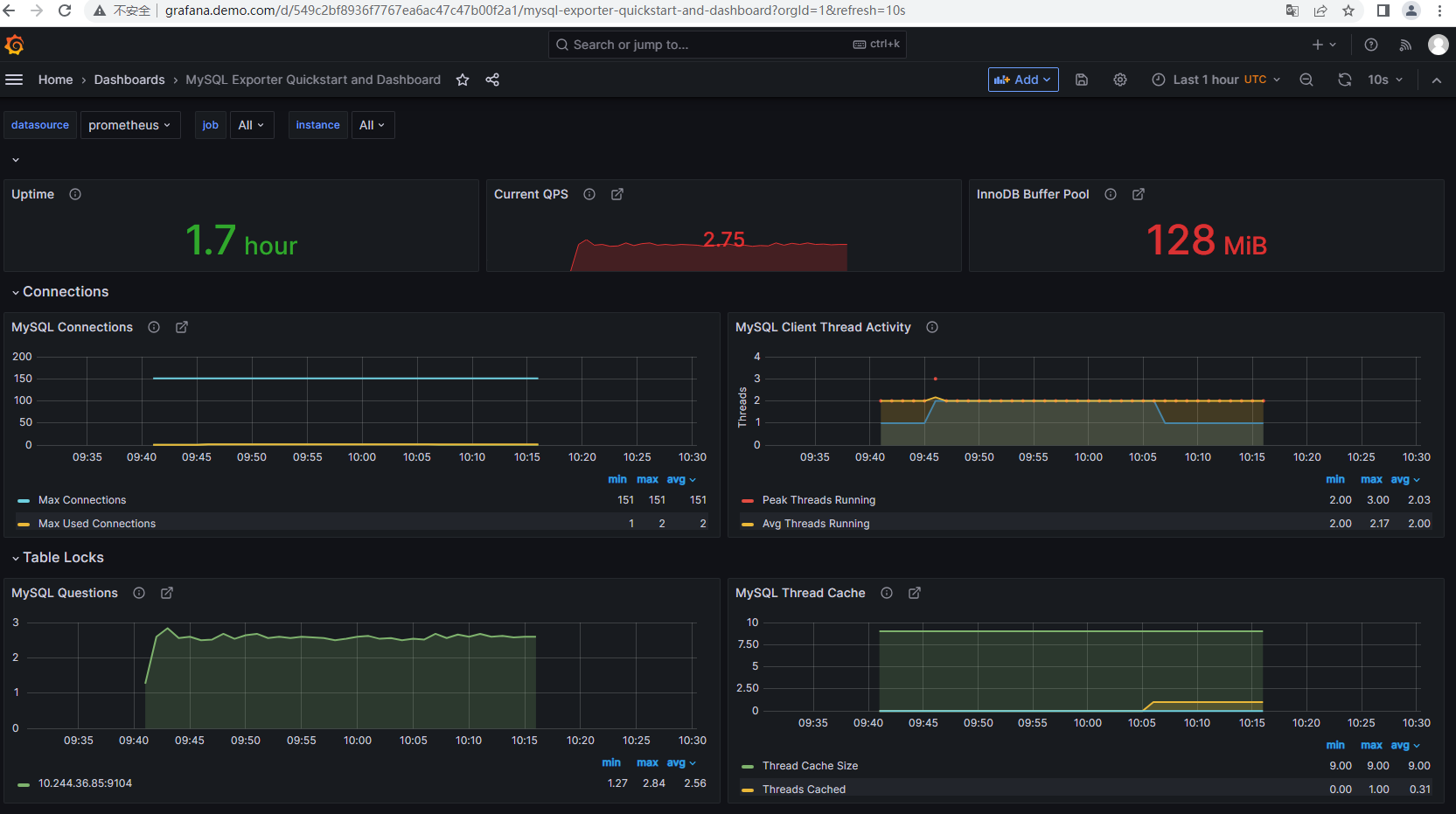Go to Dashboards breadcrumb
The image size is (1456, 814).
pos(129,80)
